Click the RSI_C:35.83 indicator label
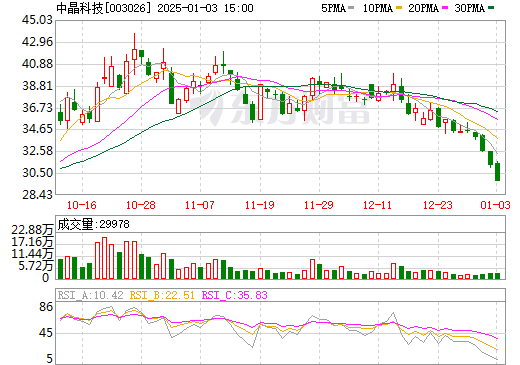Viewport: 520px width, 365px height. [x=235, y=295]
